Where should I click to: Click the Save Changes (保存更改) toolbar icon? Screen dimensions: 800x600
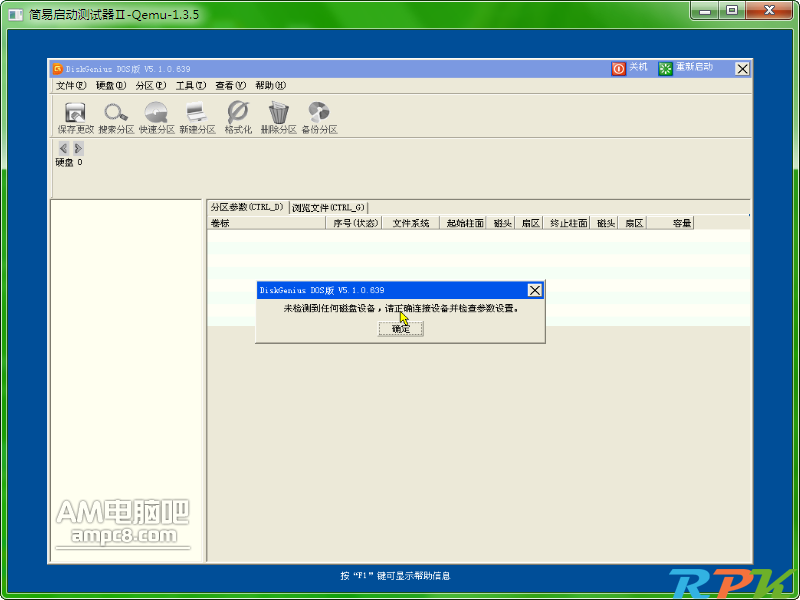pos(76,118)
